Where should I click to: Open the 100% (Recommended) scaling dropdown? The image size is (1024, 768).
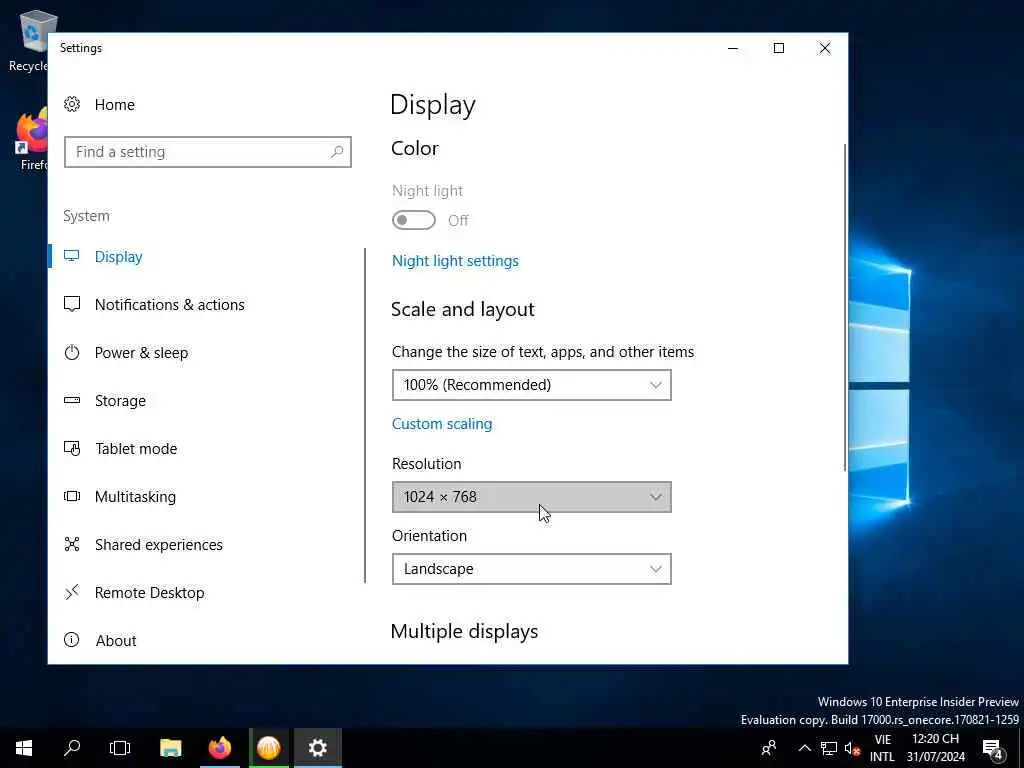click(532, 385)
